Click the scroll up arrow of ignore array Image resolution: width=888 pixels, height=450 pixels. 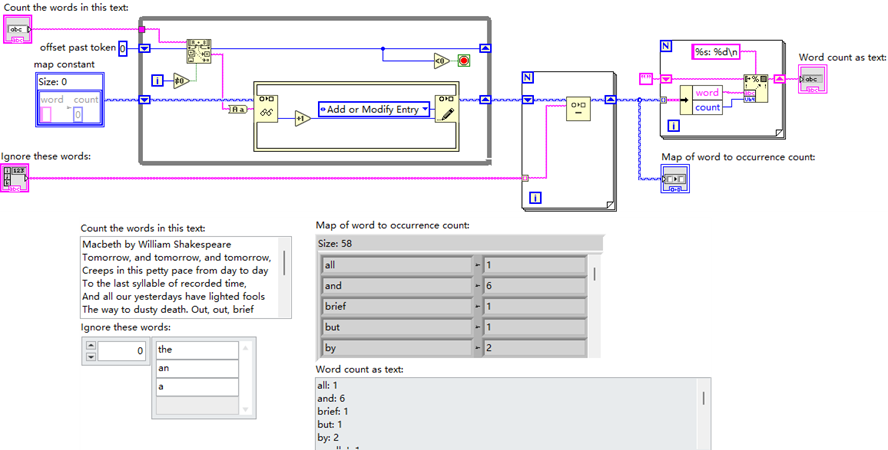[x=245, y=348]
